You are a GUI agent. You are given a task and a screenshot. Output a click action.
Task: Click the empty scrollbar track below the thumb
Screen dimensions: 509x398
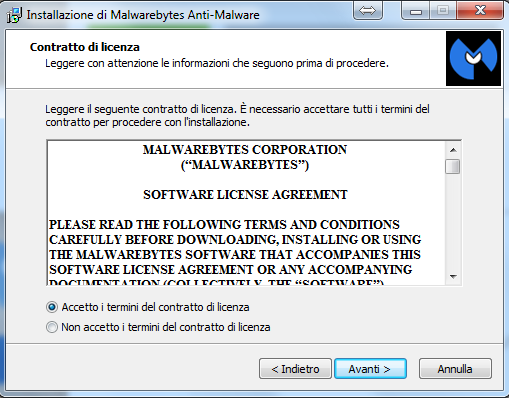[453, 221]
